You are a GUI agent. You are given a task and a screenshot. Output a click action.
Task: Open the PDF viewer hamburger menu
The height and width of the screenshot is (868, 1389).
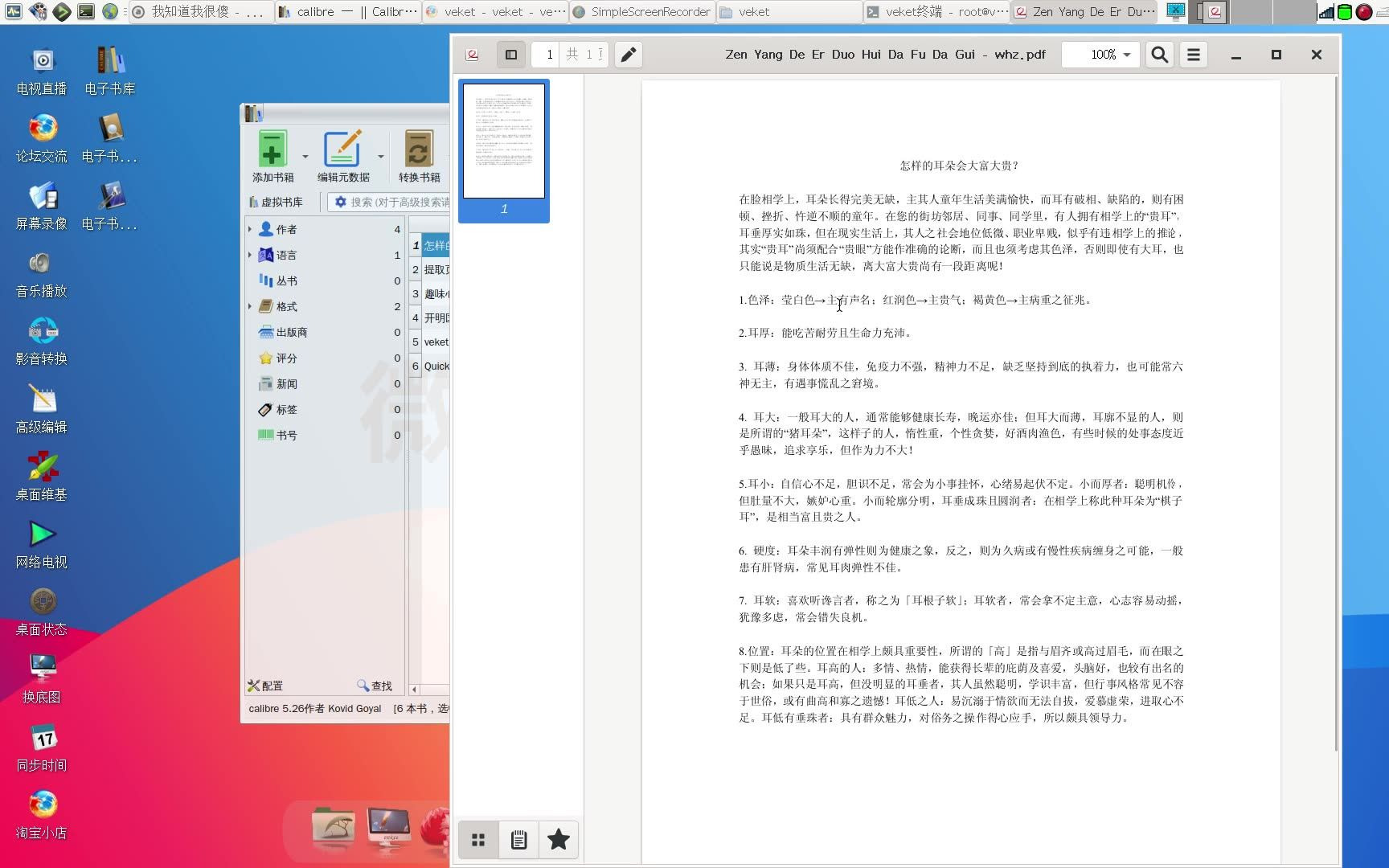tap(1194, 55)
